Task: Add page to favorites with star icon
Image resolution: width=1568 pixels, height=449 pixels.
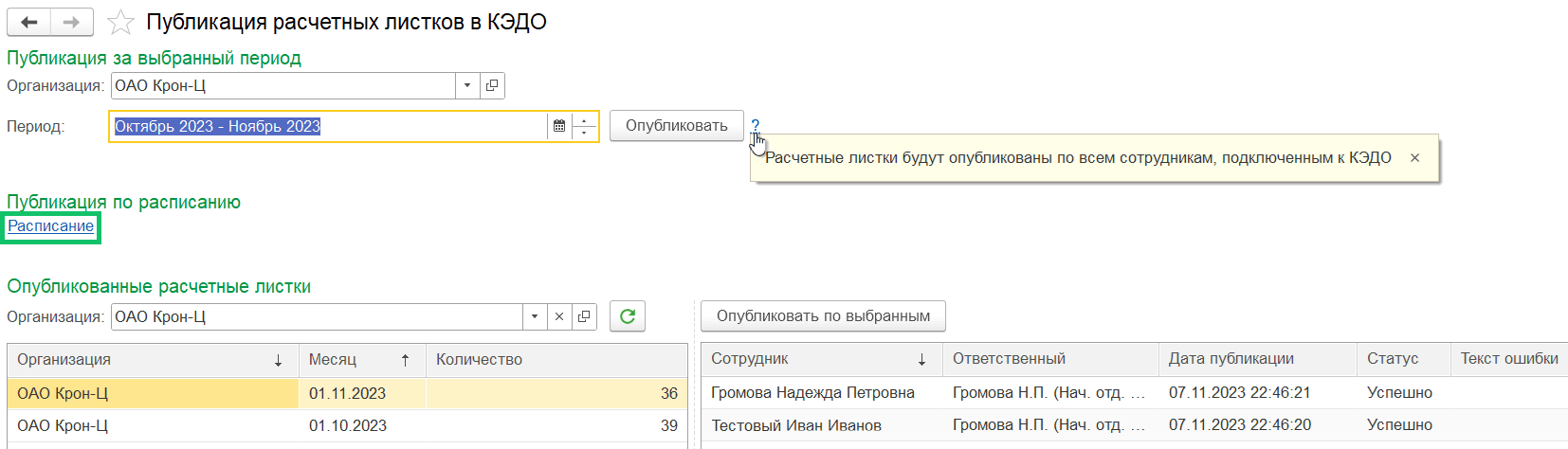Action: click(120, 22)
